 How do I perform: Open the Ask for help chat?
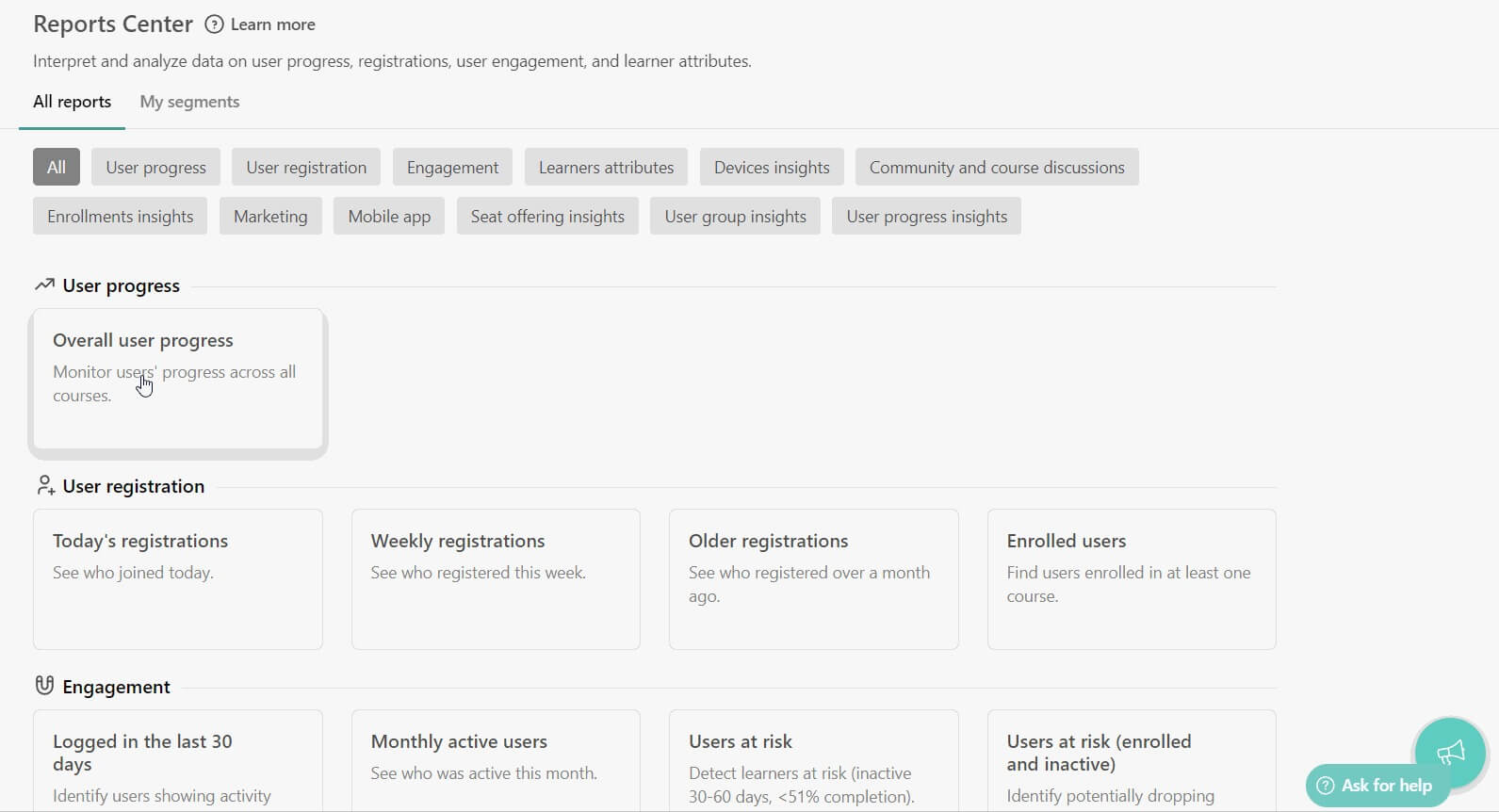coord(1376,786)
